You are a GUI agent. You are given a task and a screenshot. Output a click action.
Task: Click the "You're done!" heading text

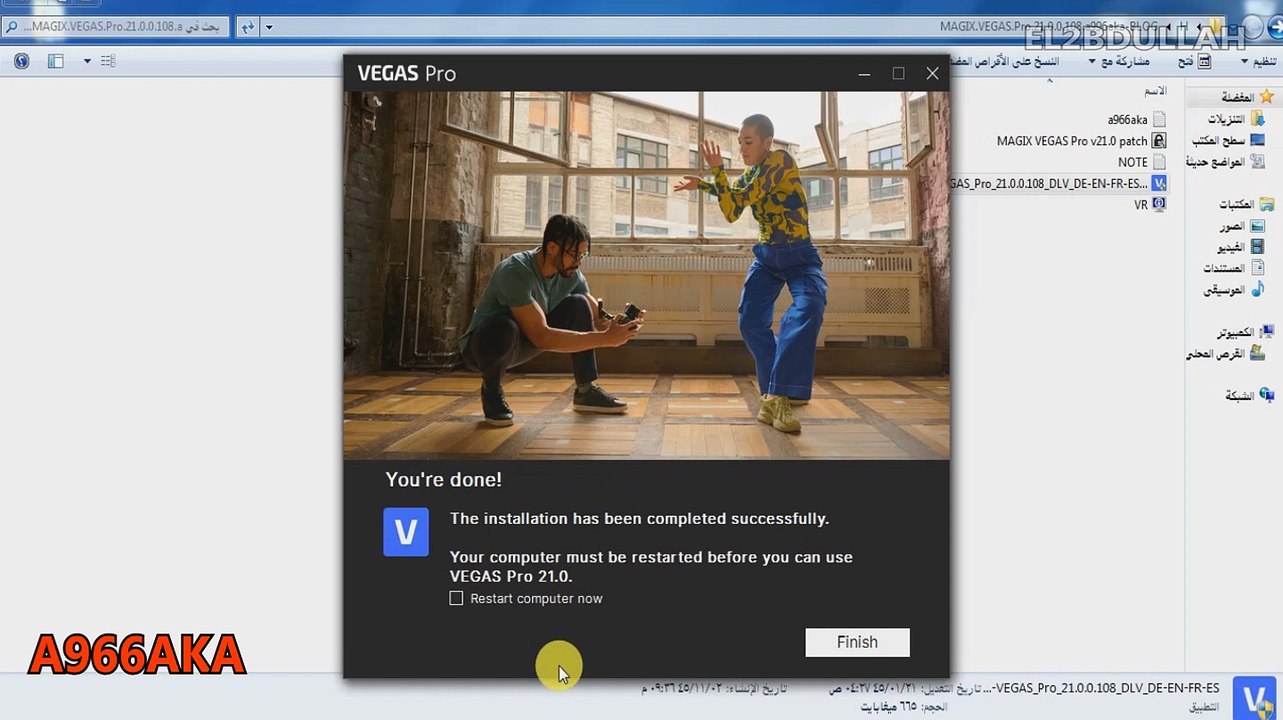click(x=444, y=480)
